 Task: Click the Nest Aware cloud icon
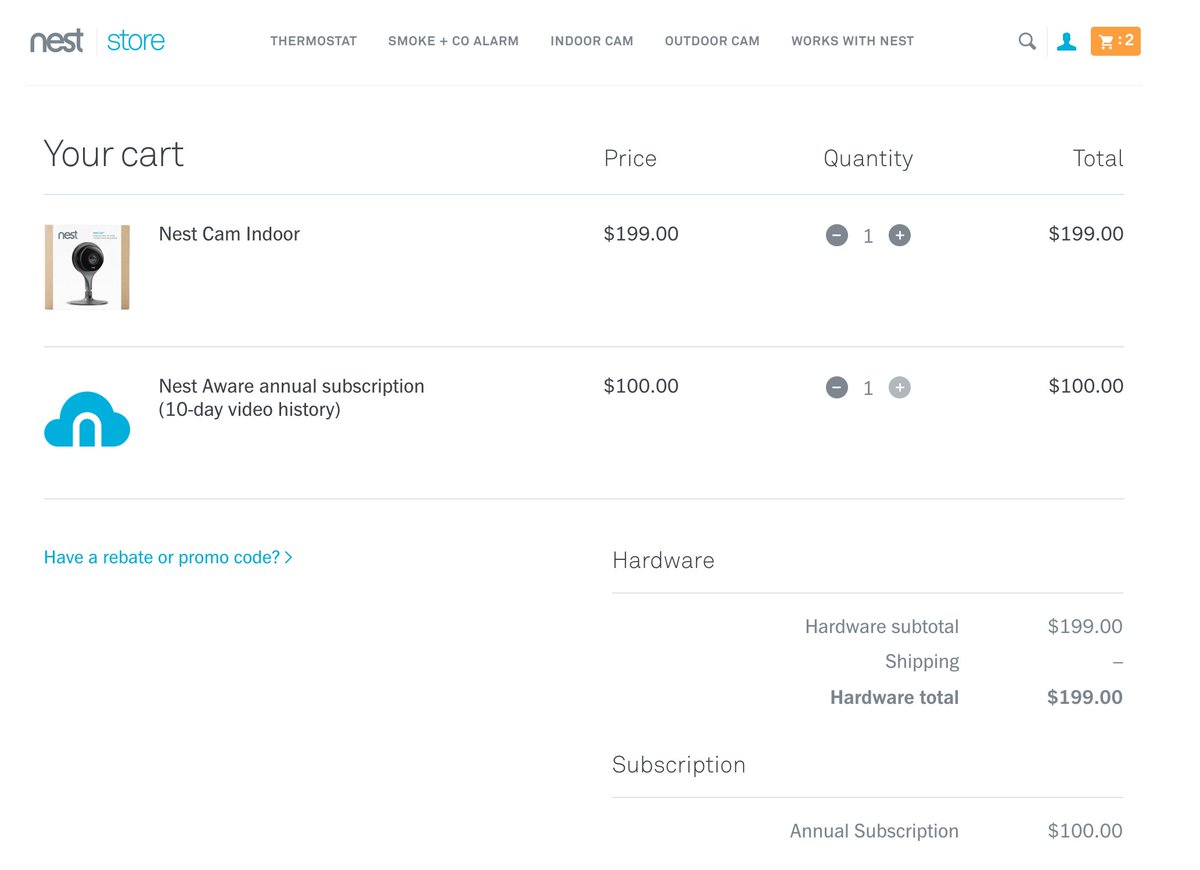[x=87, y=418]
